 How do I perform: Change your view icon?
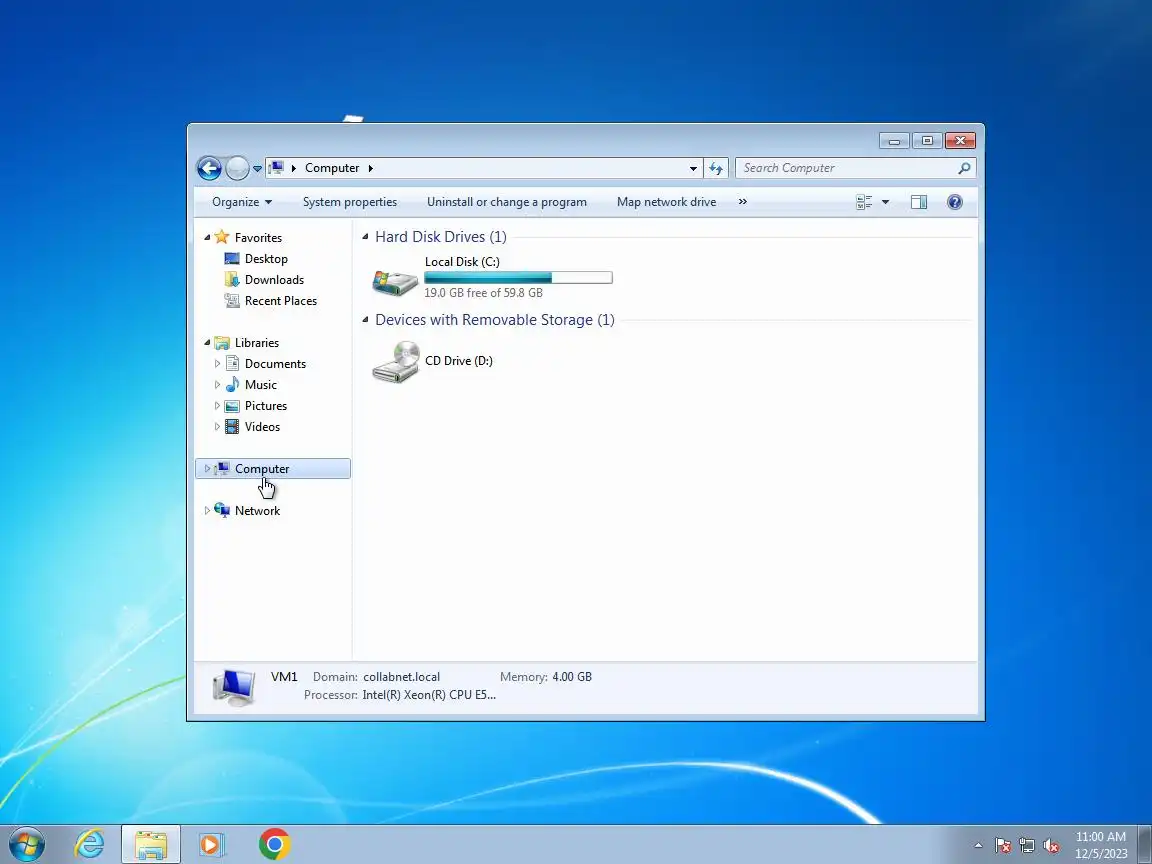click(864, 202)
